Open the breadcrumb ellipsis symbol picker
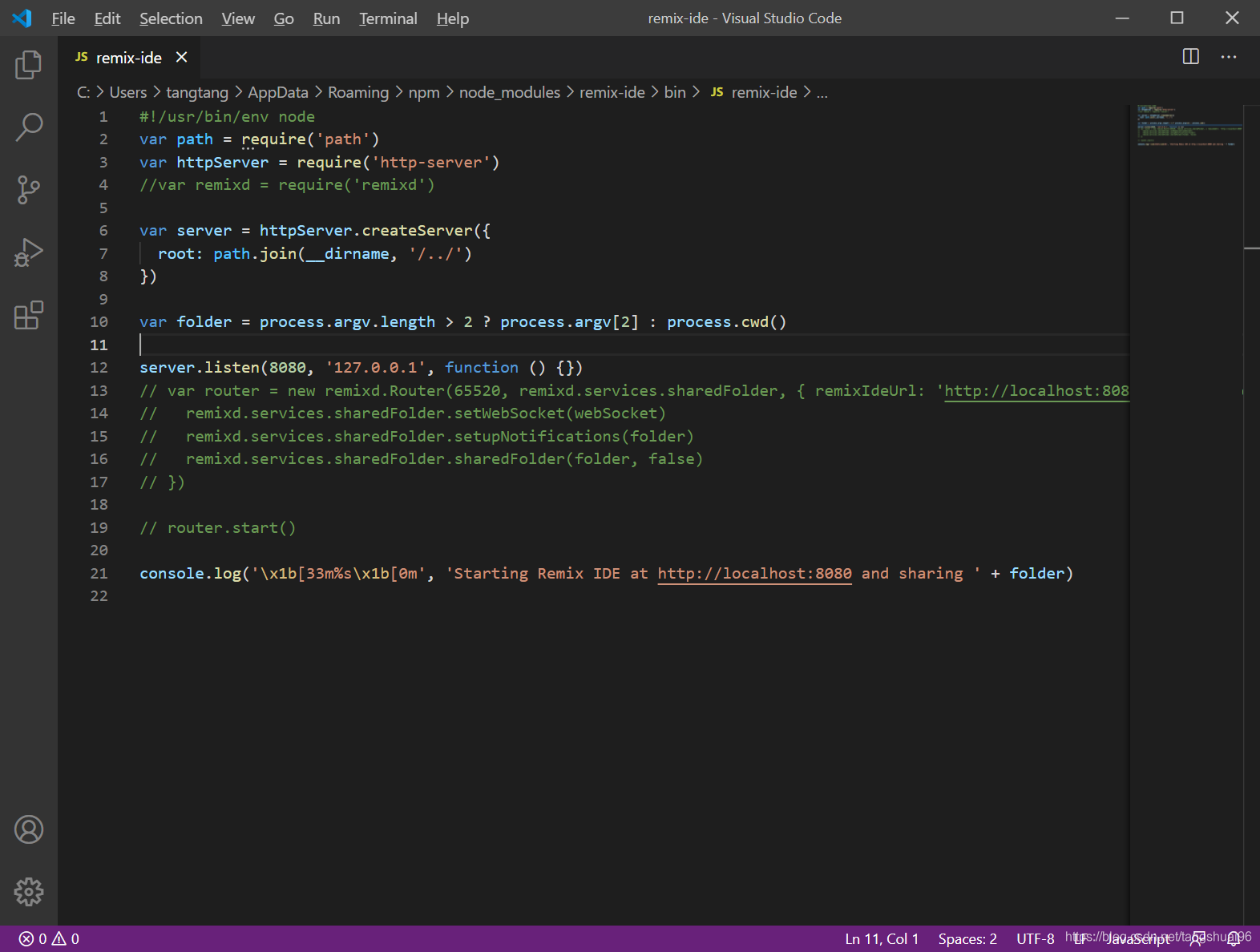Screen dimensions: 1260x952 point(822,93)
